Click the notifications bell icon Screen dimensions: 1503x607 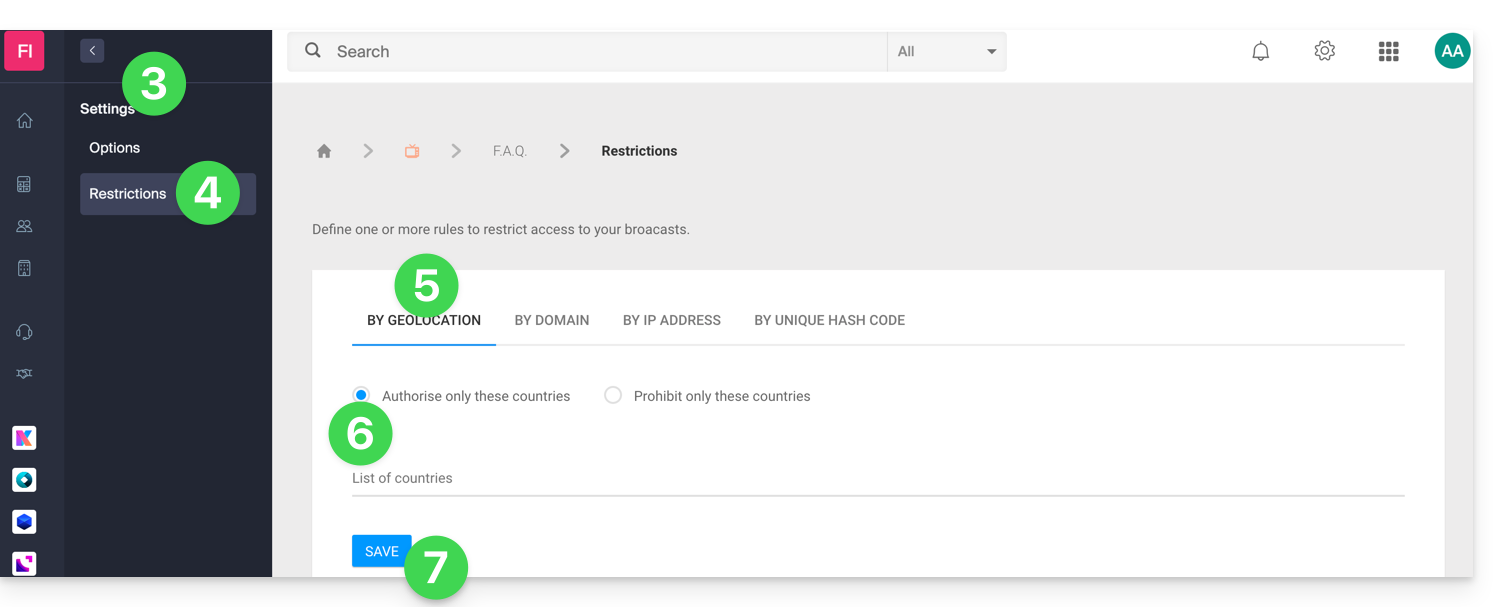click(x=1261, y=51)
